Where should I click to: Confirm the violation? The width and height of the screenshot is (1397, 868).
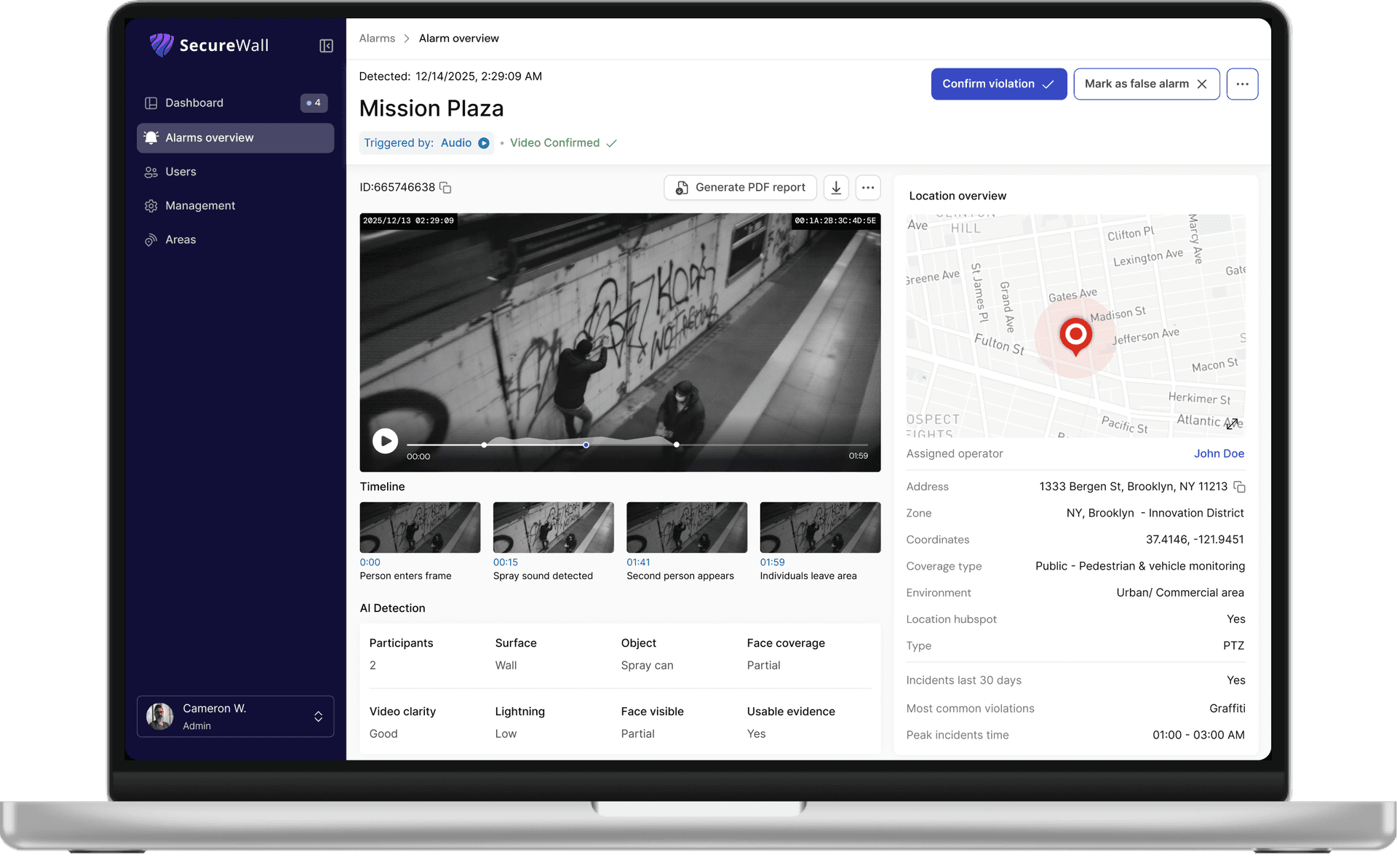(998, 84)
